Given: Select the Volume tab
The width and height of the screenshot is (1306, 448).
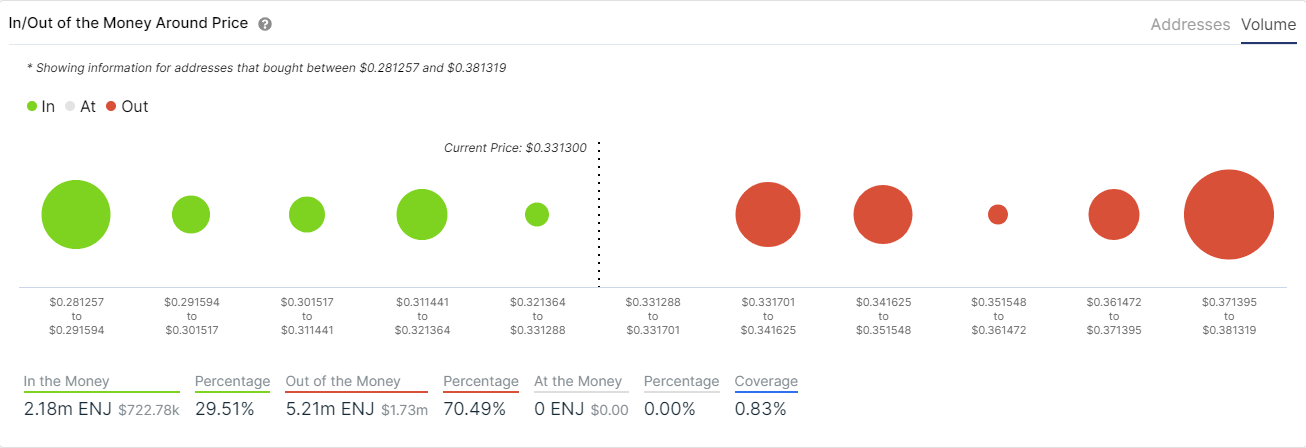Looking at the screenshot, I should pyautogui.click(x=1268, y=24).
